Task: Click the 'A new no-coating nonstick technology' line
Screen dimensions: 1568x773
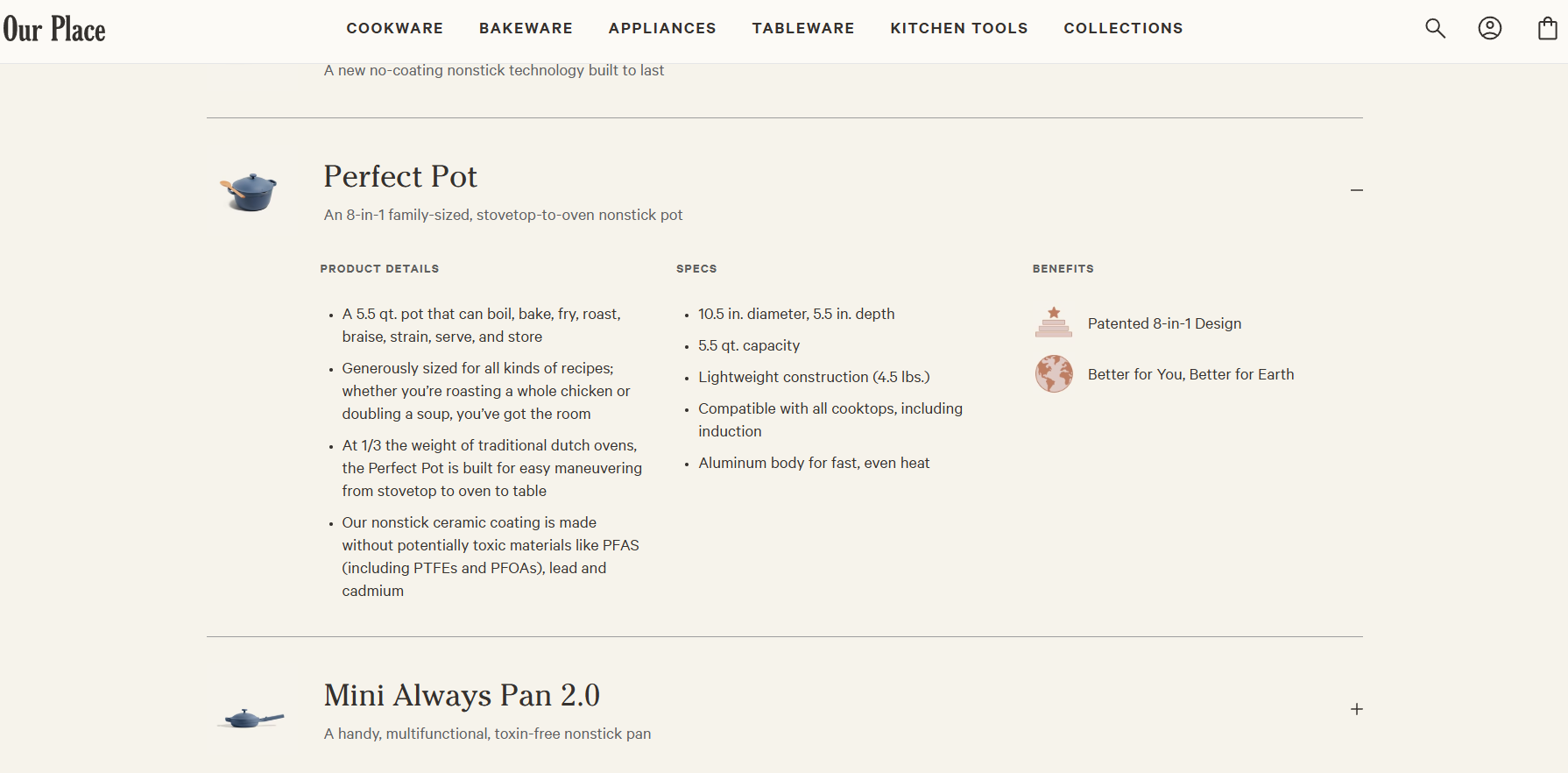Action: [x=494, y=70]
